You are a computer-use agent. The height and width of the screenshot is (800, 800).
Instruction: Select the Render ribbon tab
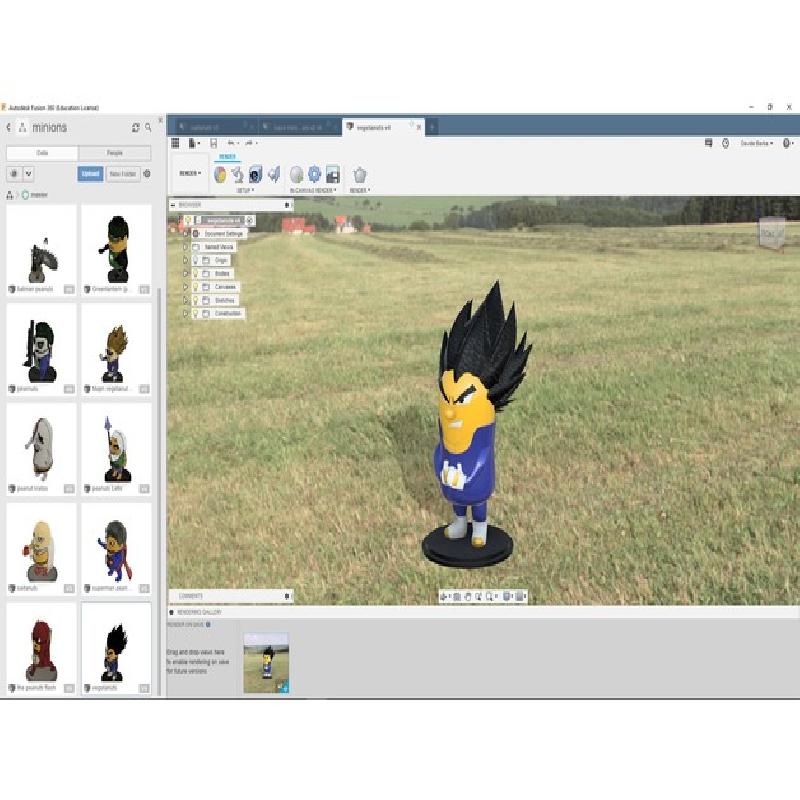pyautogui.click(x=227, y=157)
